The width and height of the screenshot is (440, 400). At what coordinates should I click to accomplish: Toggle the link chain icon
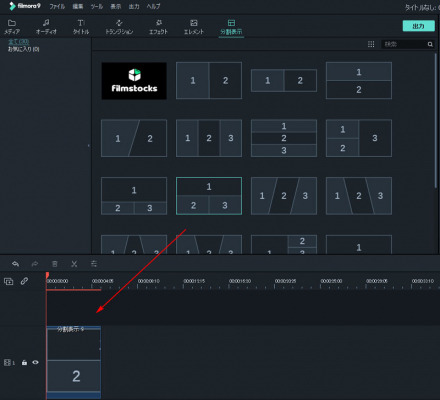(x=24, y=281)
